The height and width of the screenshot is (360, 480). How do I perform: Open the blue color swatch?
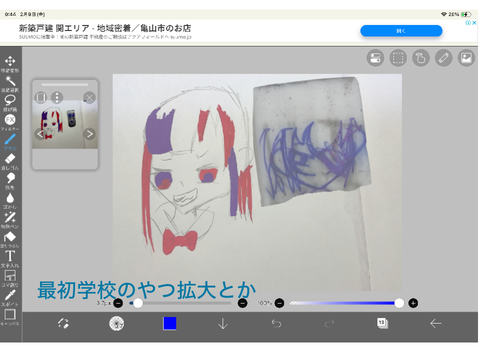pyautogui.click(x=170, y=323)
